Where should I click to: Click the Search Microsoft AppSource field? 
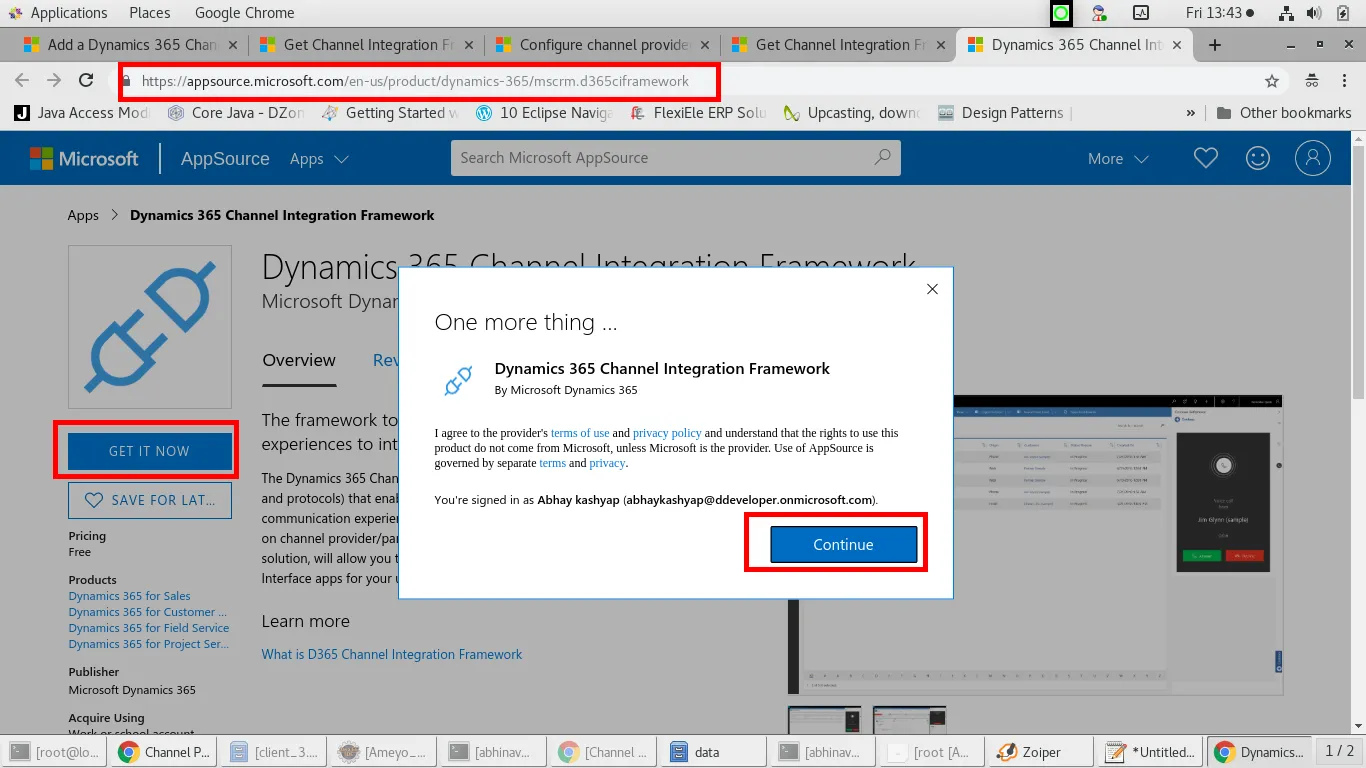pos(676,158)
